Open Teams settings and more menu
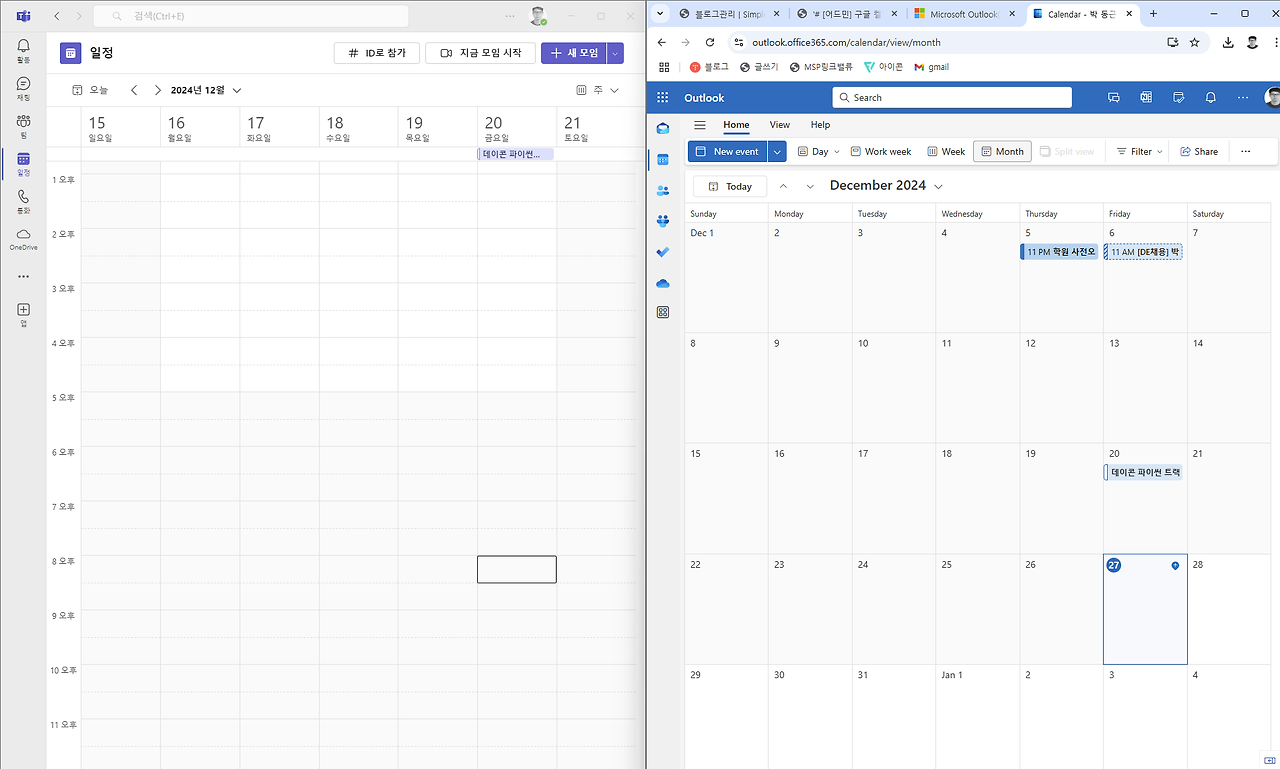The width and height of the screenshot is (1280, 769). click(x=510, y=16)
